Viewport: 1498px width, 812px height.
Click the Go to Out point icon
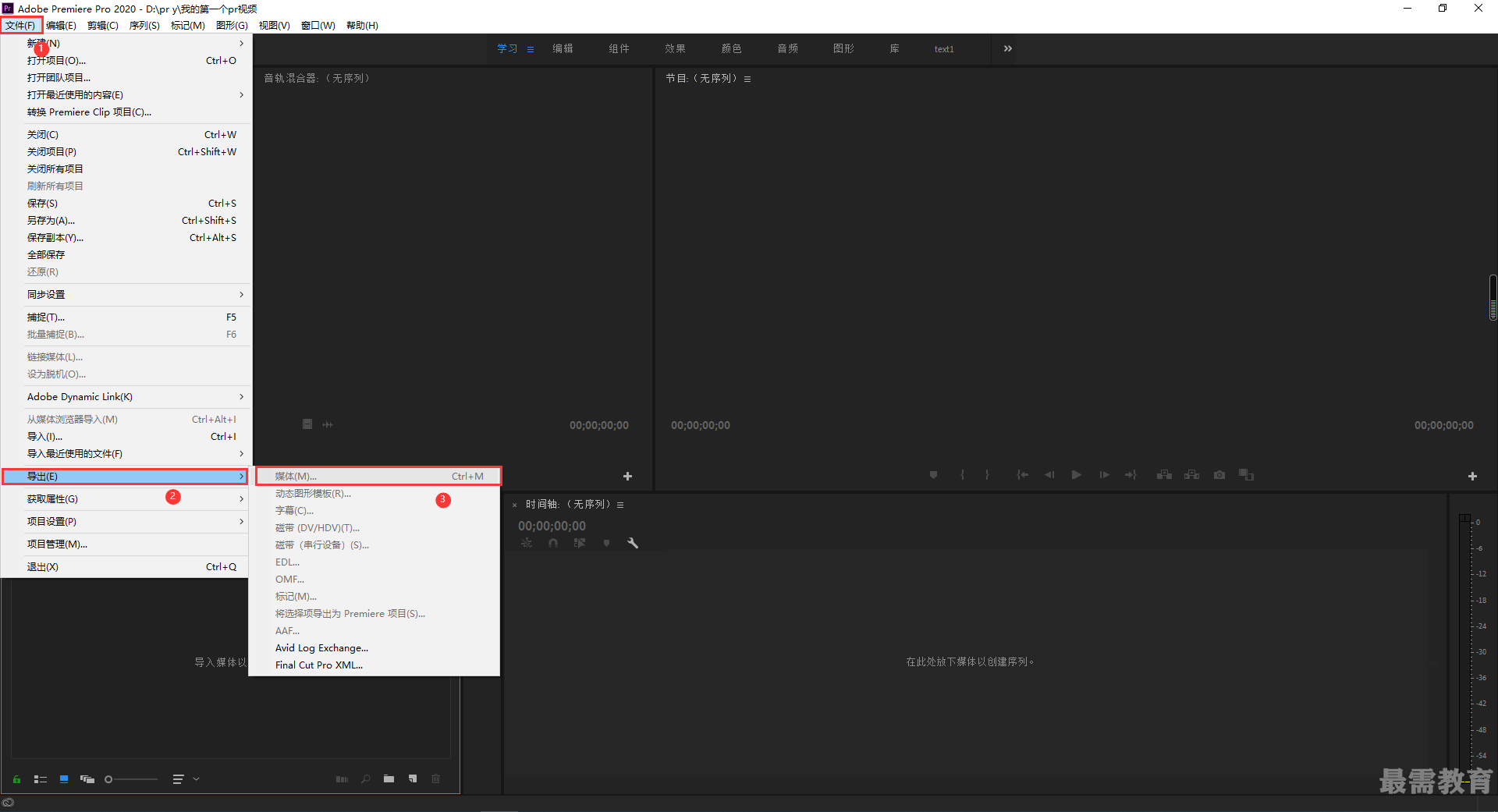(1131, 475)
